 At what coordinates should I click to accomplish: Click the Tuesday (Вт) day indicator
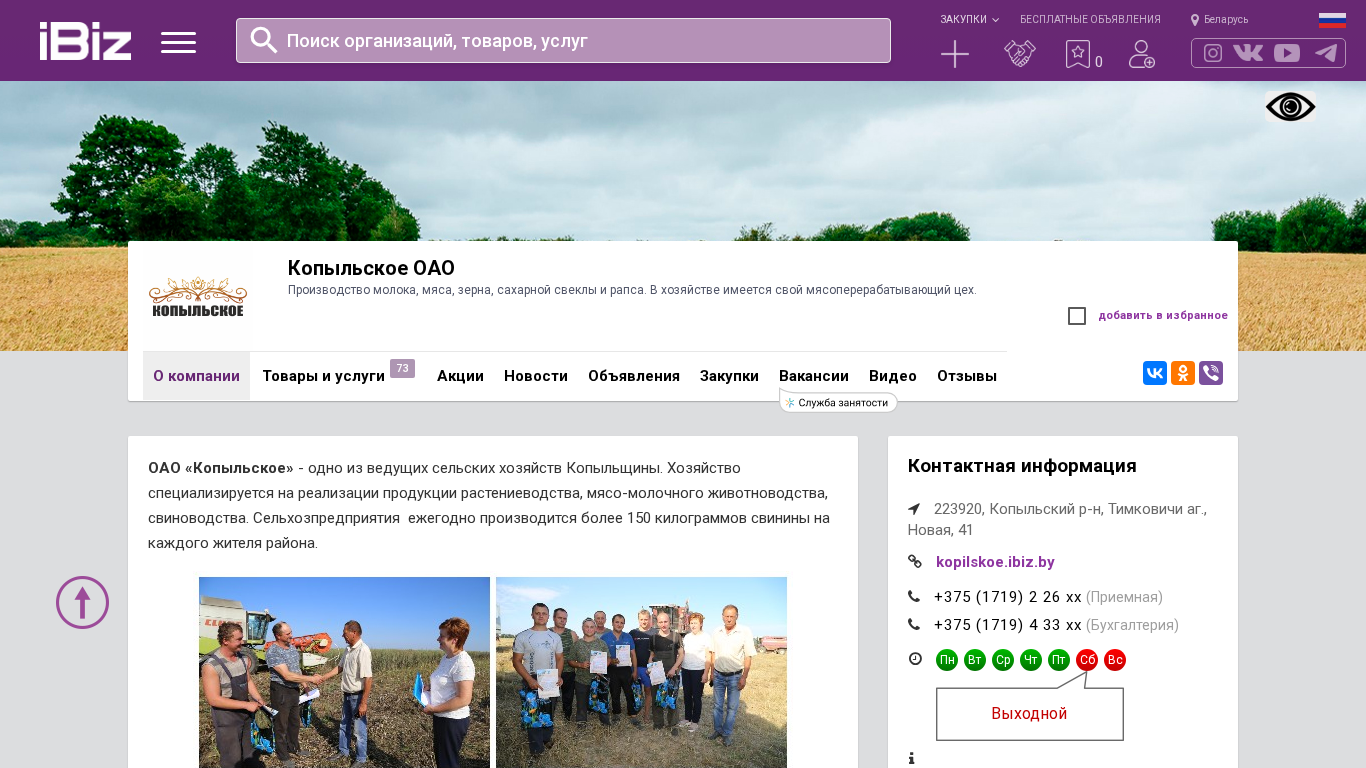pyautogui.click(x=975, y=660)
